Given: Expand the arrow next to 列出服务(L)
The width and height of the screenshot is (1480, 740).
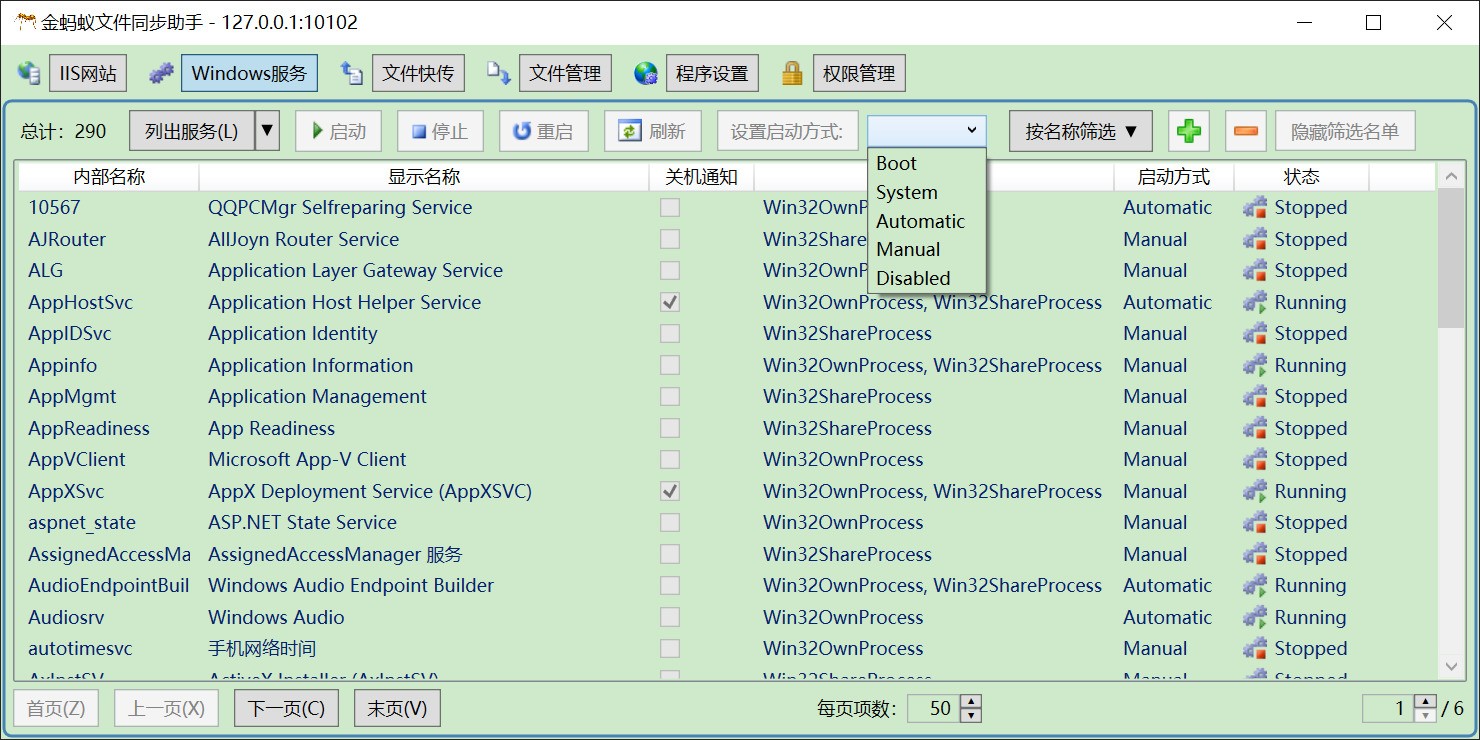Looking at the screenshot, I should tap(267, 131).
